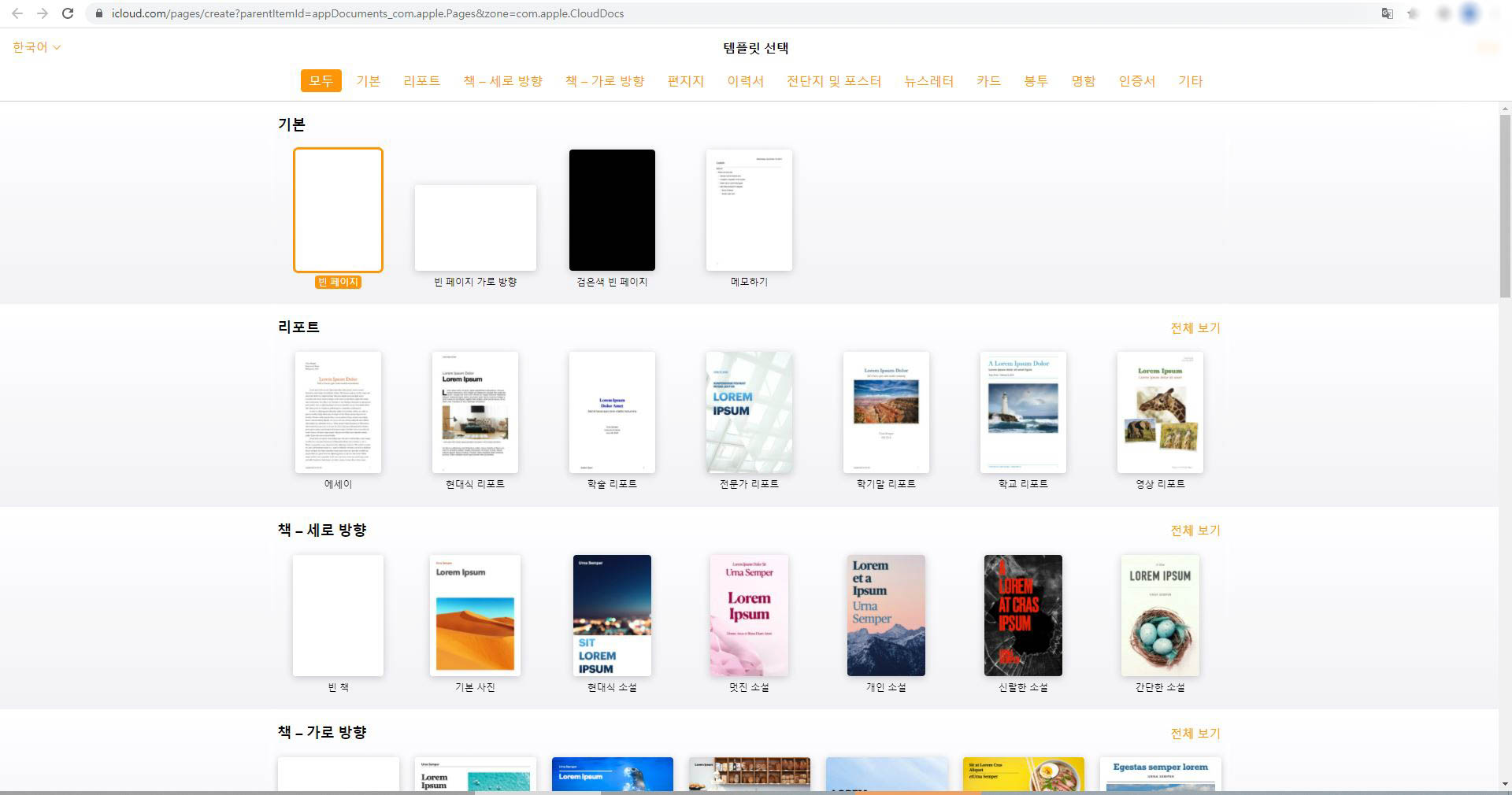Image resolution: width=1512 pixels, height=795 pixels.
Task: Switch to the 뉴스레터 tab
Action: click(928, 81)
